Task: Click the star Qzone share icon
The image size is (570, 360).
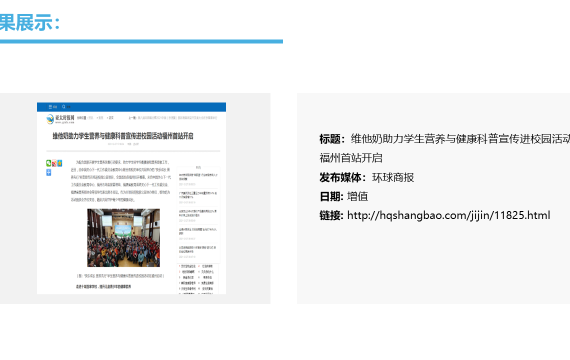Action: pos(59,163)
